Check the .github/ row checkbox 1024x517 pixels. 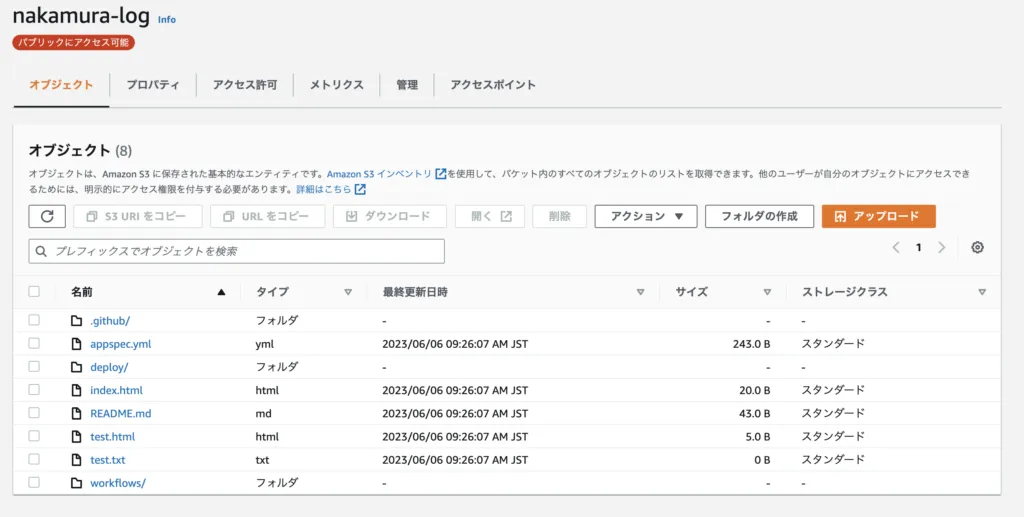[x=34, y=320]
